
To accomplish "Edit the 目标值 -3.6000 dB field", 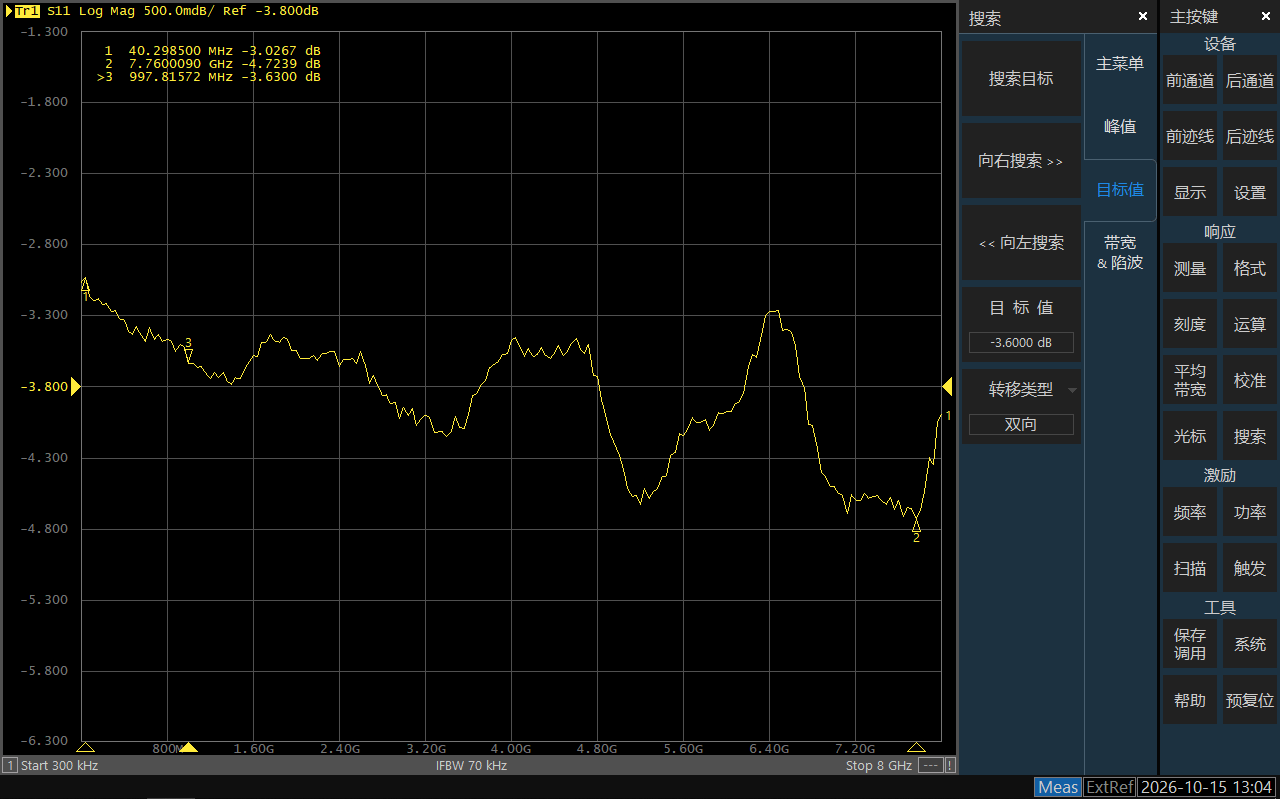I will click(x=1021, y=343).
